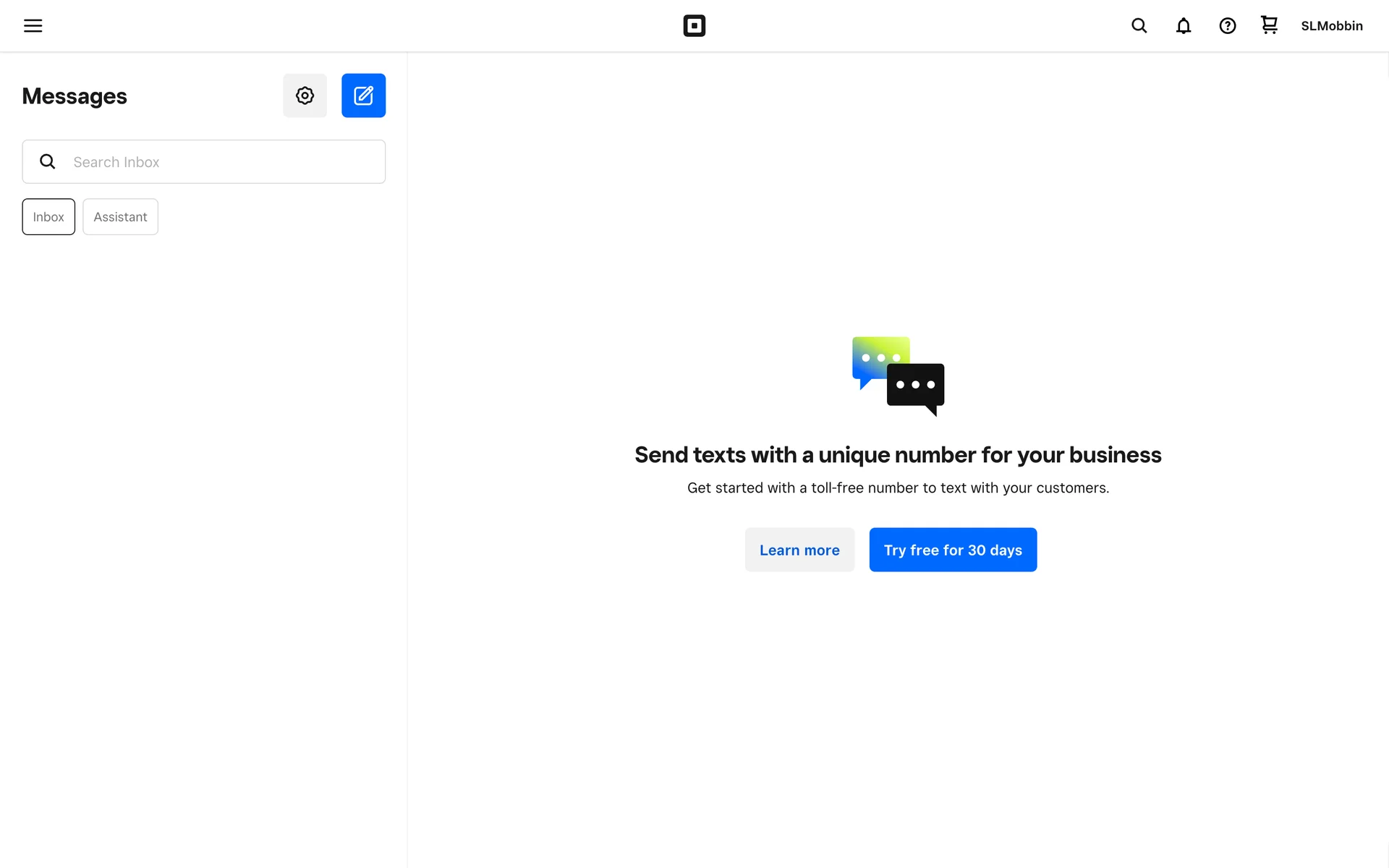Click the Messages heading
This screenshot has height=868, width=1389.
click(75, 96)
